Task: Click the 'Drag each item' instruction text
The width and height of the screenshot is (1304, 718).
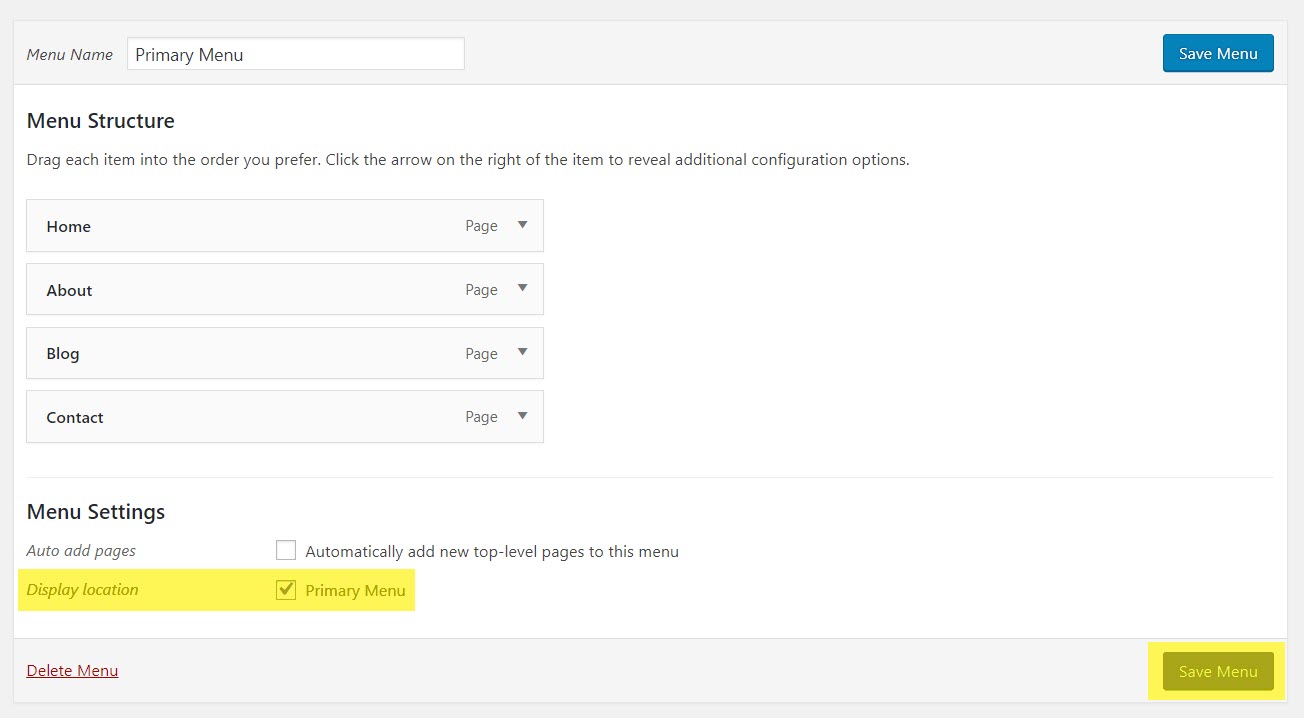Action: click(x=468, y=160)
